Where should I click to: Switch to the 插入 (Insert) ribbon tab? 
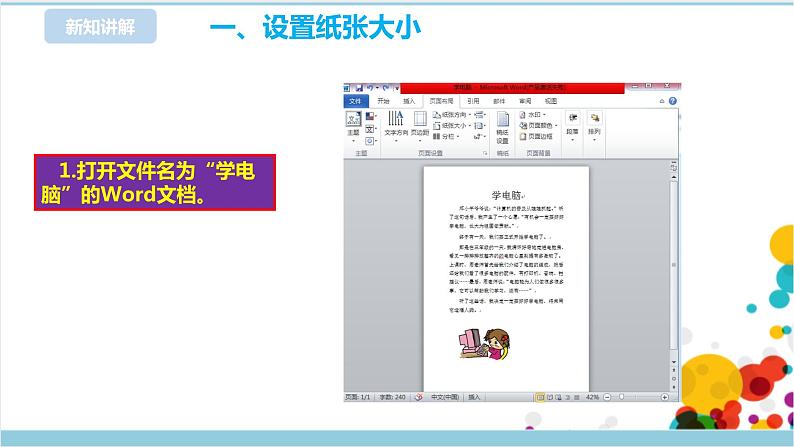pos(409,101)
